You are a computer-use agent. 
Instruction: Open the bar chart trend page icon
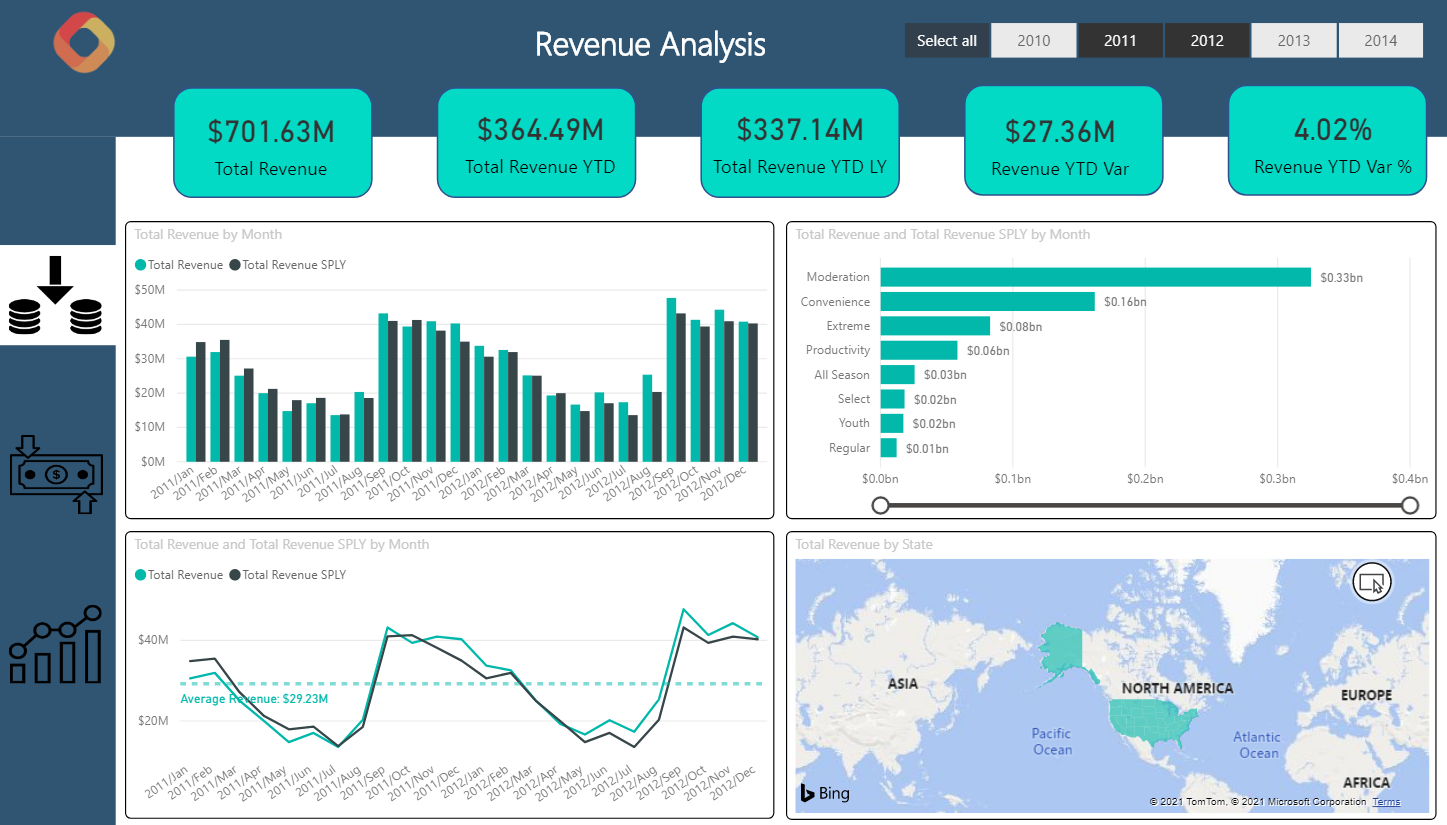pyautogui.click(x=56, y=645)
